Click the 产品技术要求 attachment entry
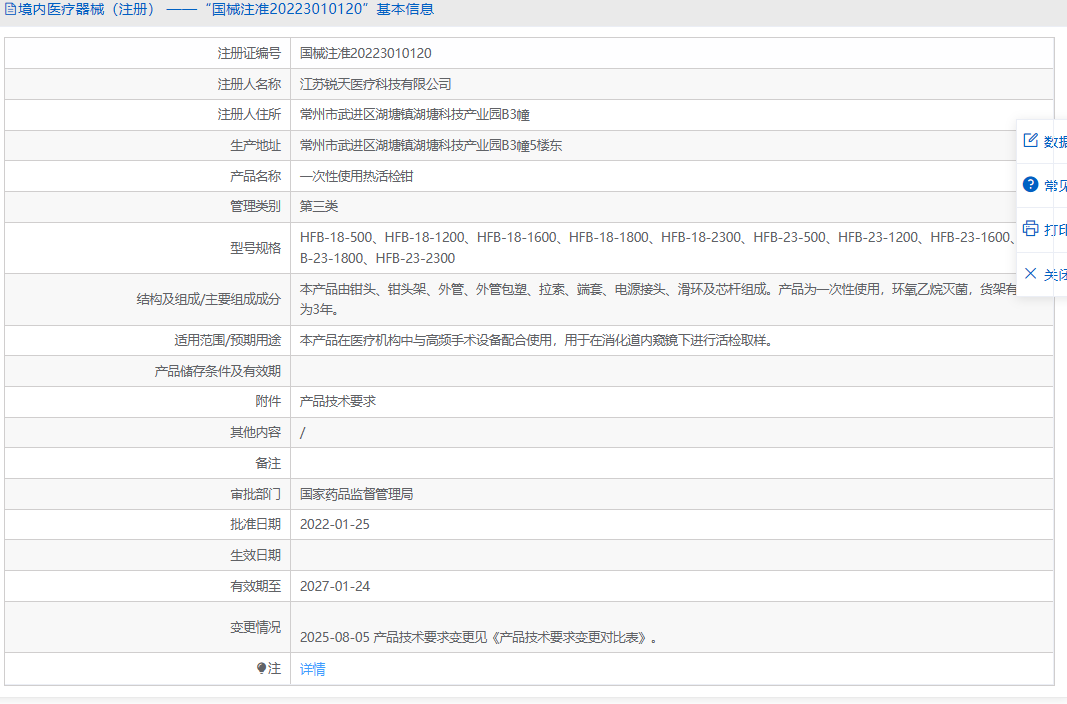Screen dimensions: 1067x704 coord(338,401)
